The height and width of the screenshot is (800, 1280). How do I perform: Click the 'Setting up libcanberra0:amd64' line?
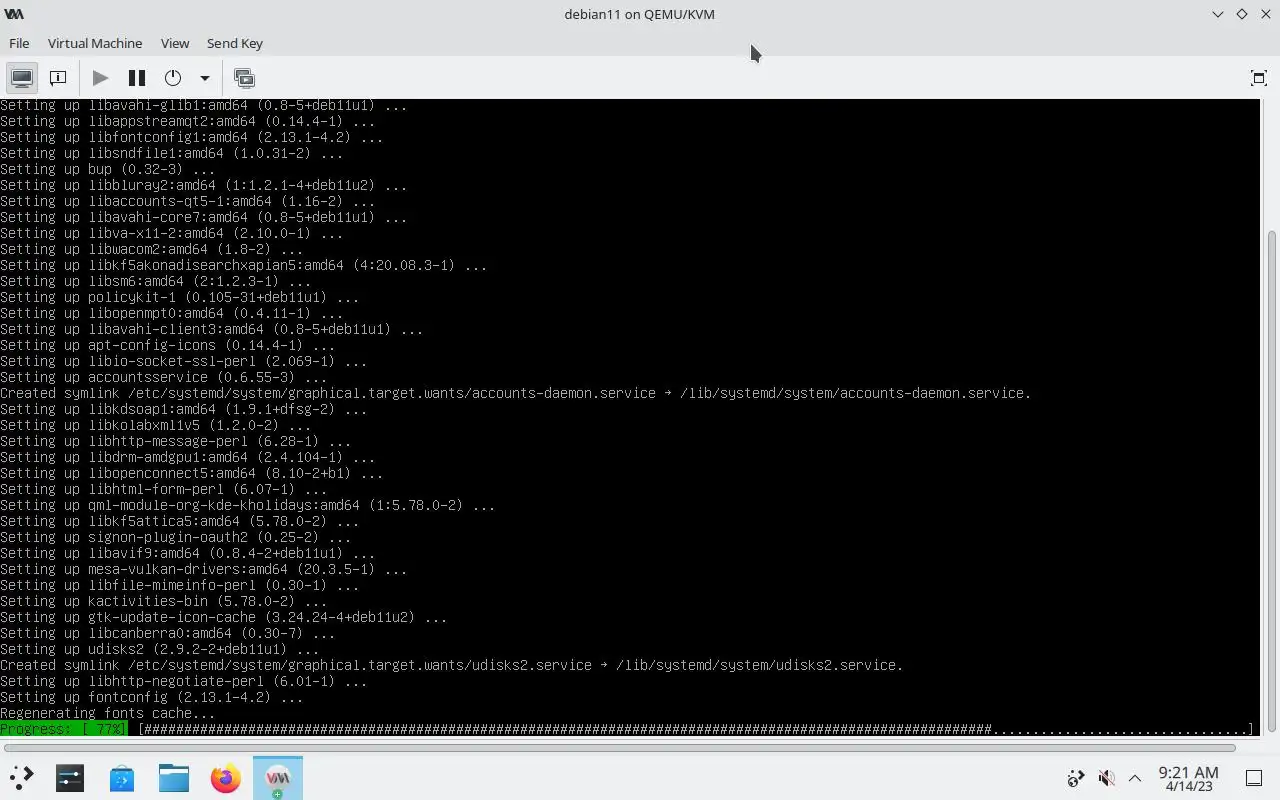[168, 633]
